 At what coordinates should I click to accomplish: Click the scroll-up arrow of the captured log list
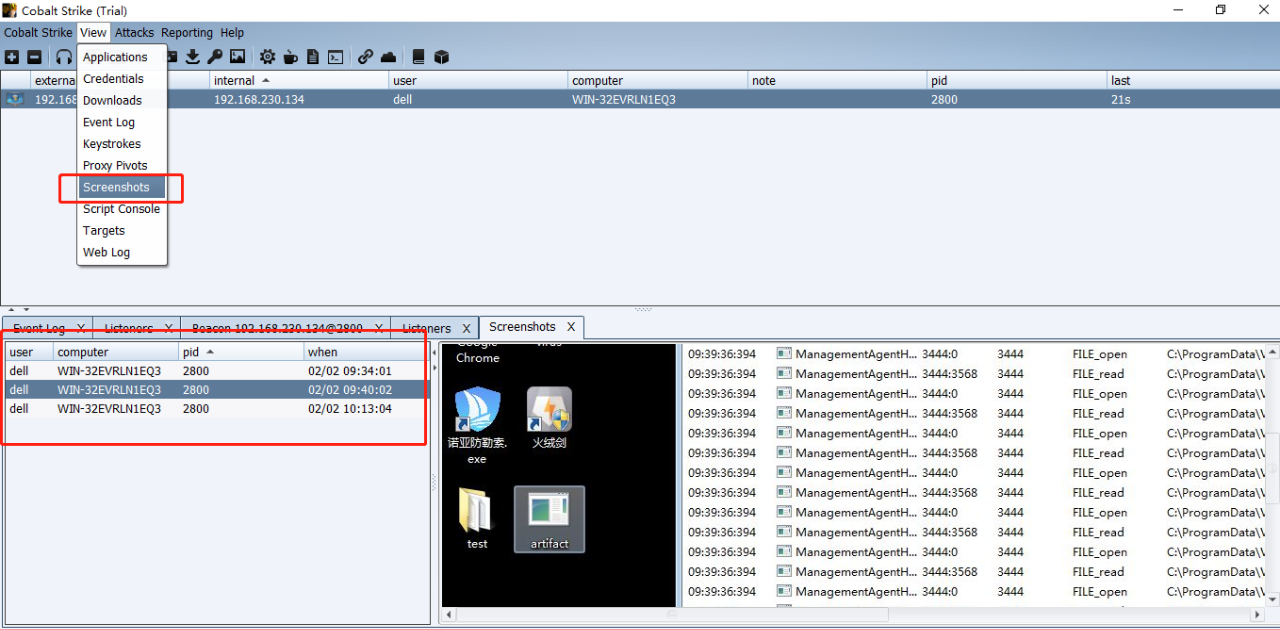[x=1272, y=352]
